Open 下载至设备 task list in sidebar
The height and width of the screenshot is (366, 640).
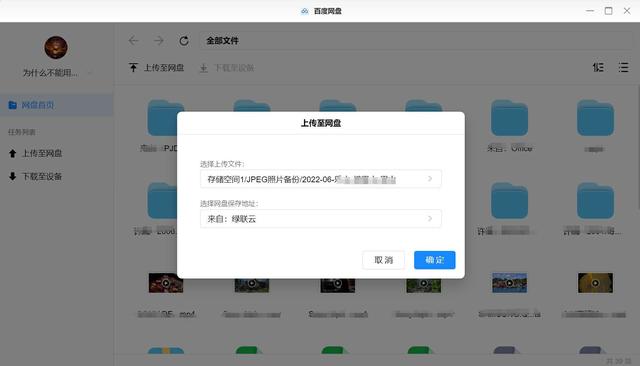tap(36, 176)
